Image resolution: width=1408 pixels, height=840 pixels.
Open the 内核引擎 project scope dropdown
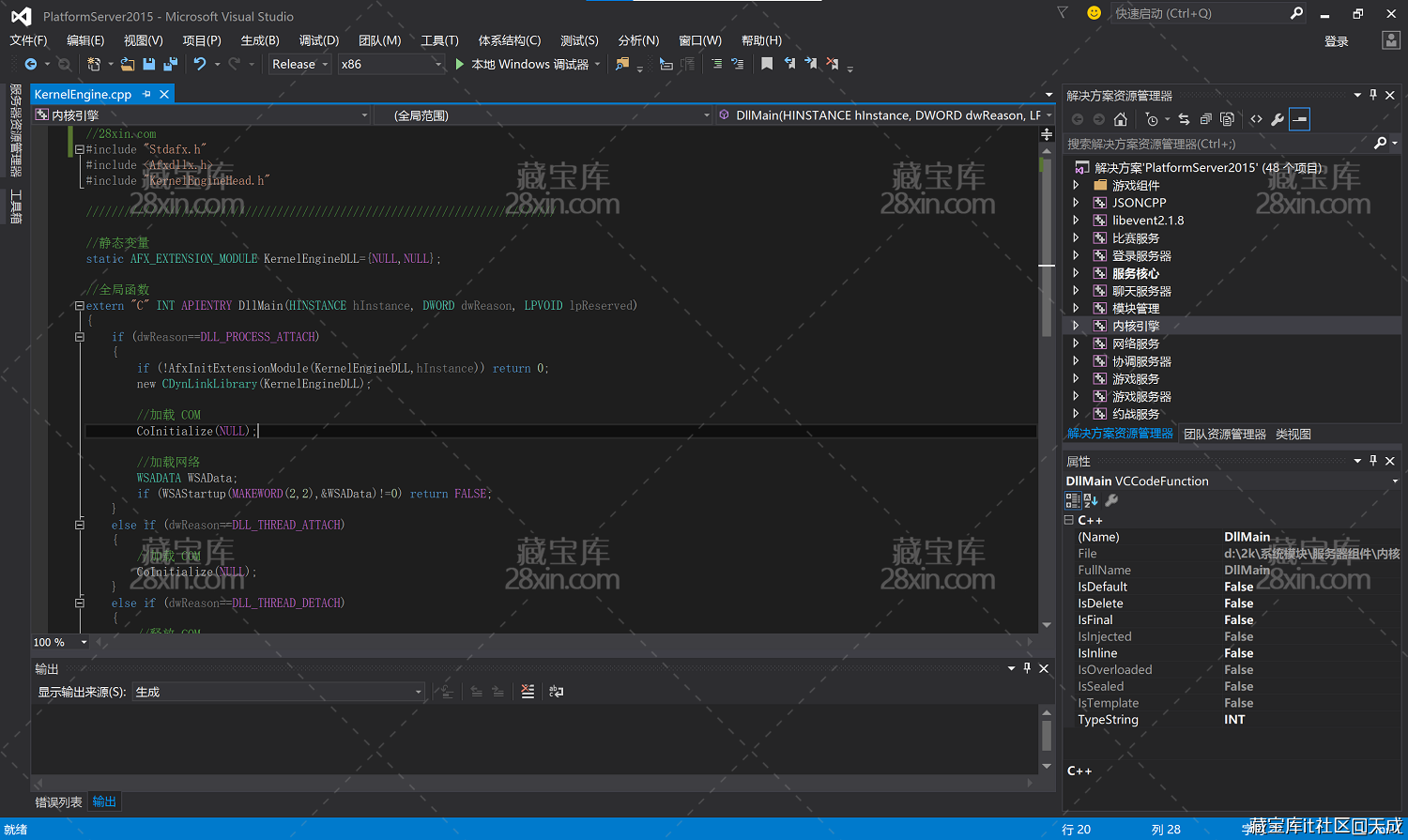[202, 115]
